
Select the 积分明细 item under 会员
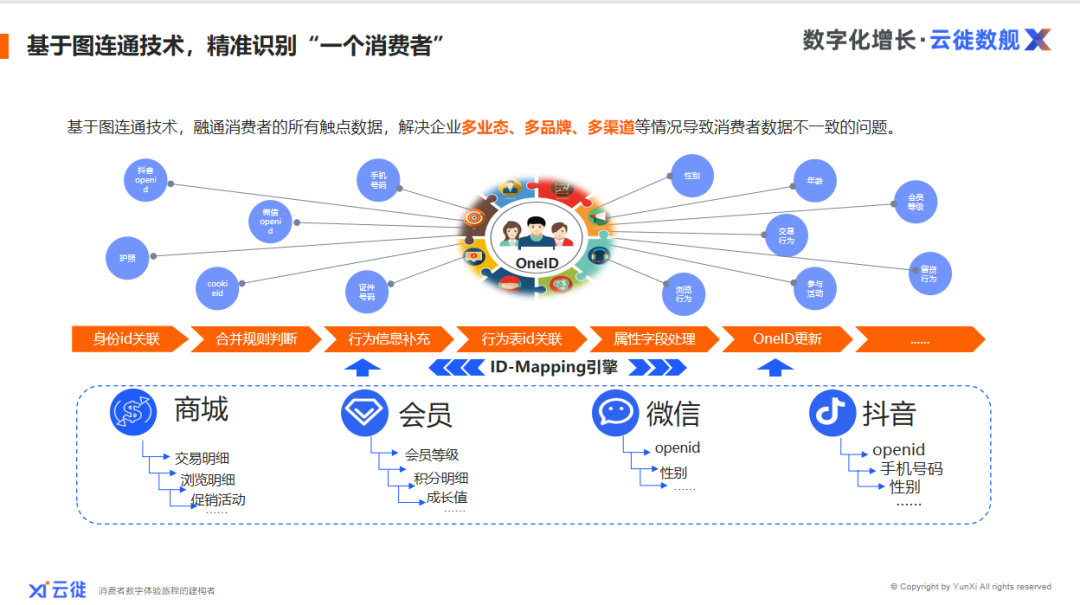[441, 478]
